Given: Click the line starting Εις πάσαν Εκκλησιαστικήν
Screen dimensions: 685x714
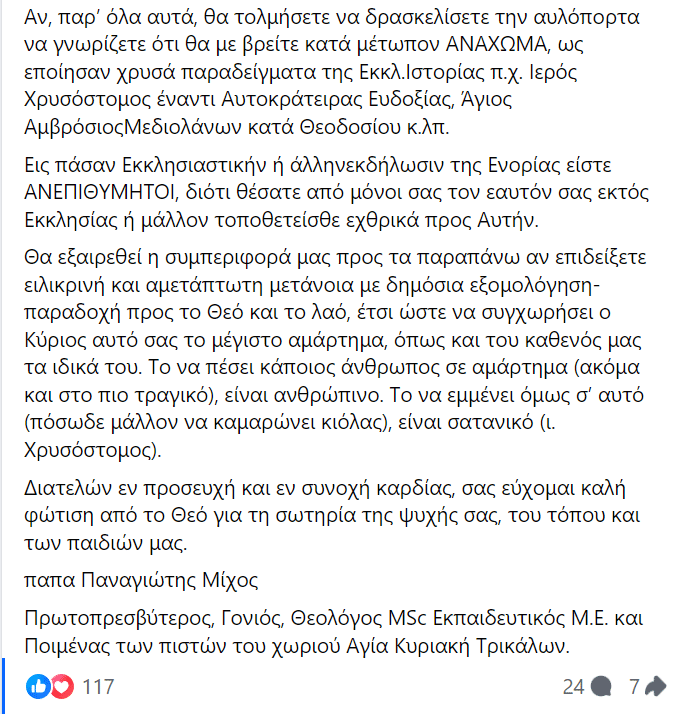Looking at the screenshot, I should click(317, 165).
